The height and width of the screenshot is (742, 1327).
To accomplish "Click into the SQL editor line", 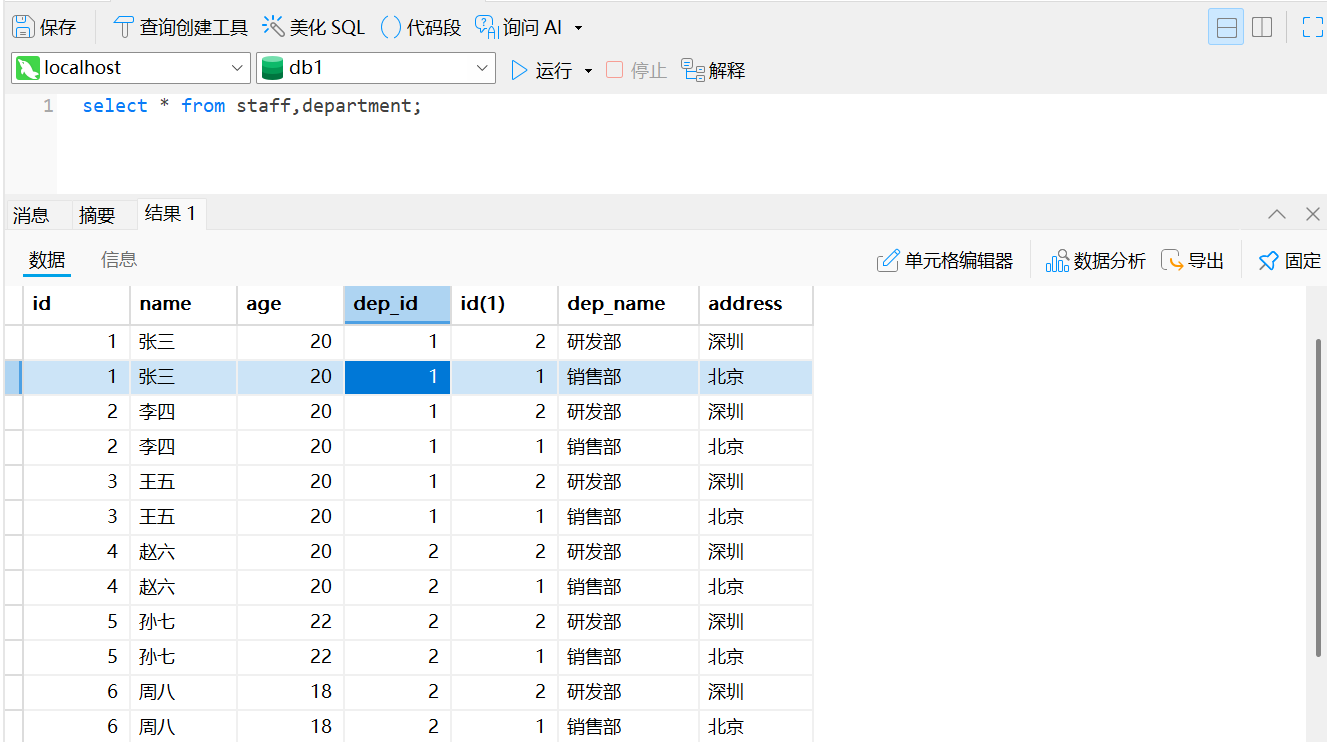I will [252, 106].
